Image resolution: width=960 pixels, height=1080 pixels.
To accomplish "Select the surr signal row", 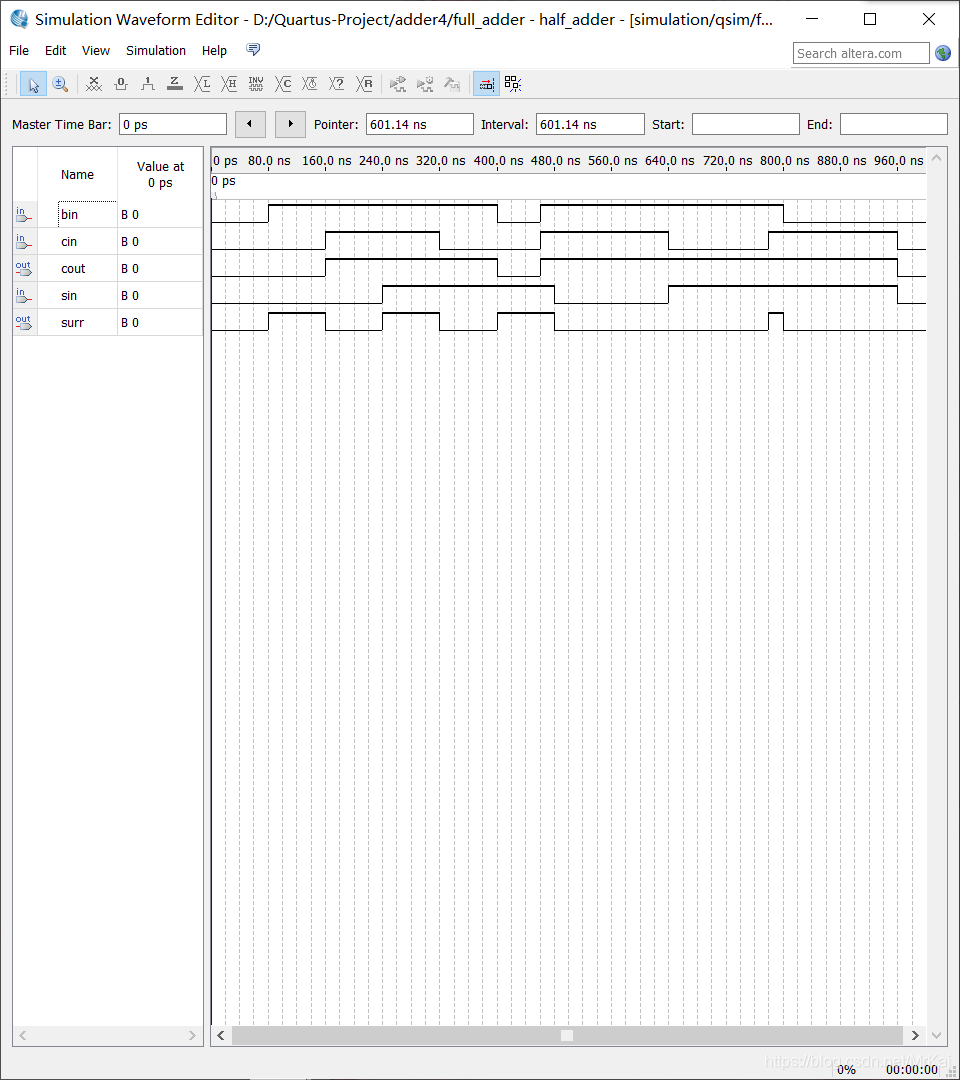I will point(108,322).
